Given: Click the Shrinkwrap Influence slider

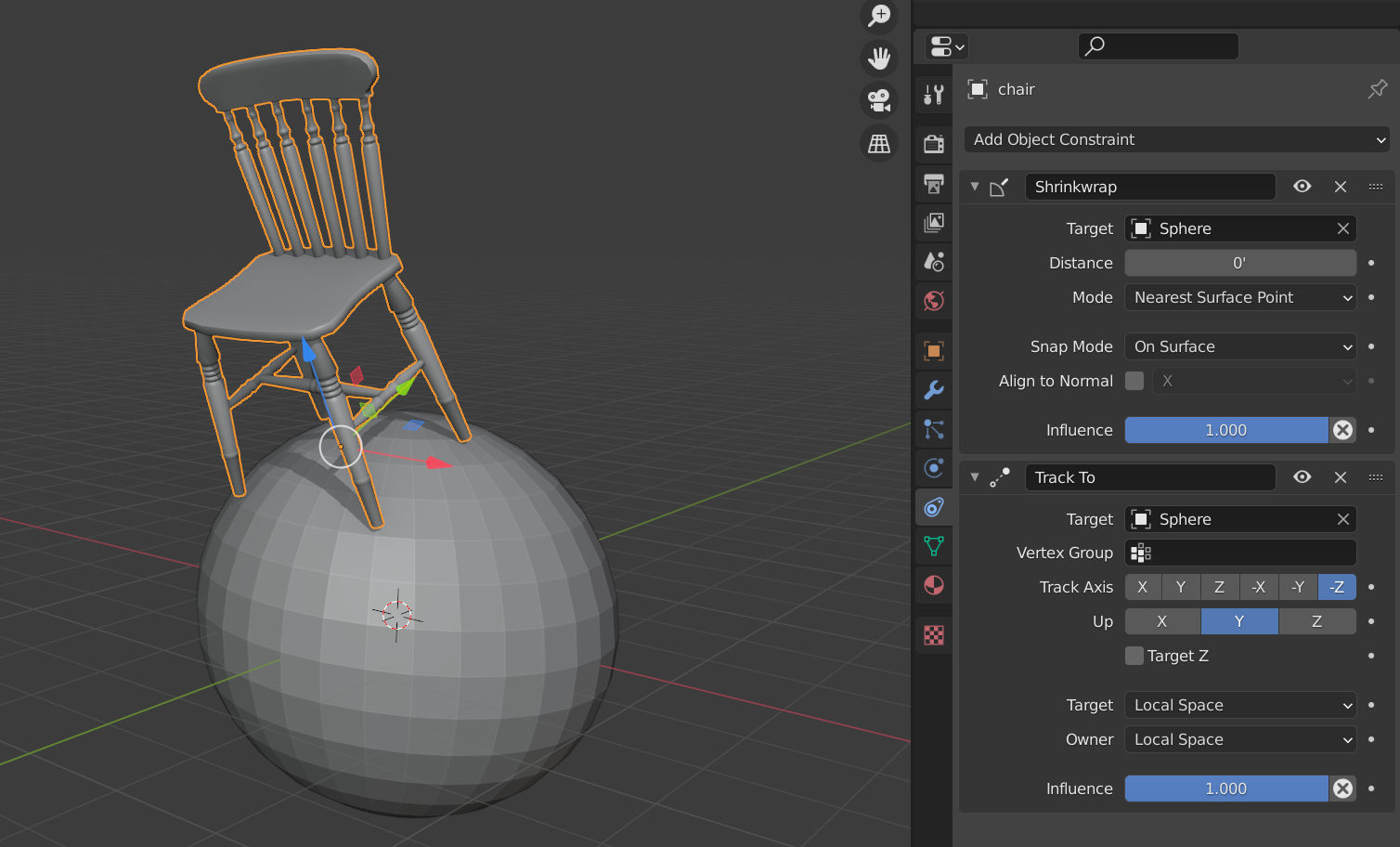Looking at the screenshot, I should tap(1226, 430).
